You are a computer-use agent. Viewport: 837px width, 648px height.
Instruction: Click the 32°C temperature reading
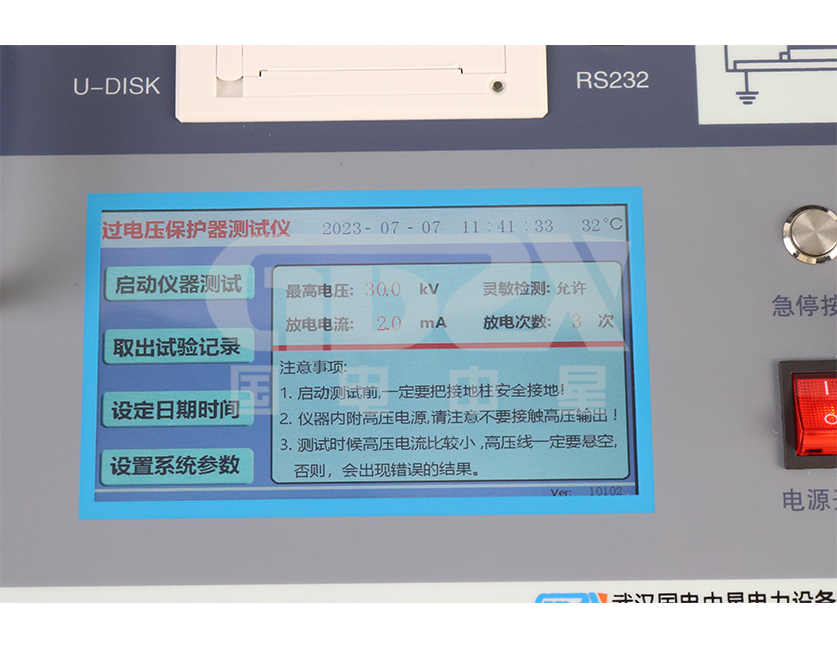(601, 226)
